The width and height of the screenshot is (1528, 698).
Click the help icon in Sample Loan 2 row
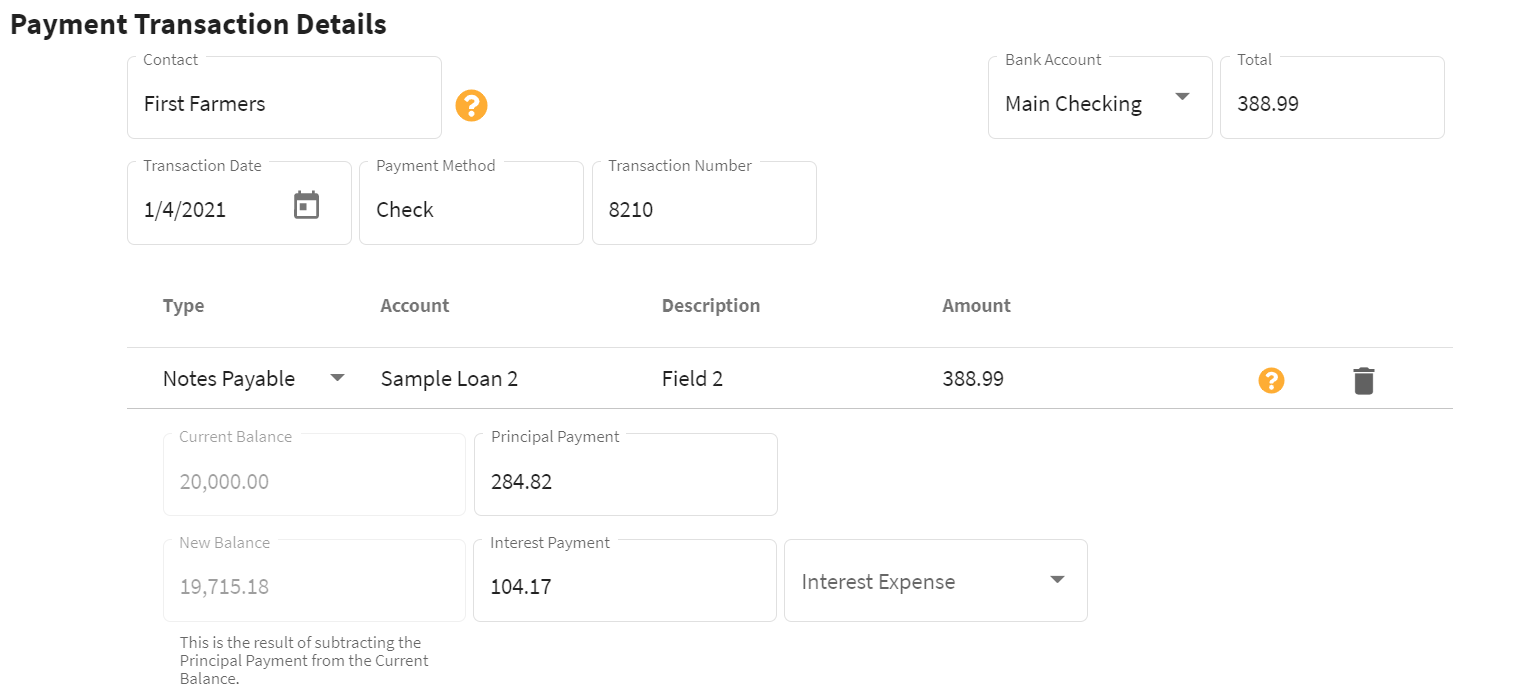1271,380
